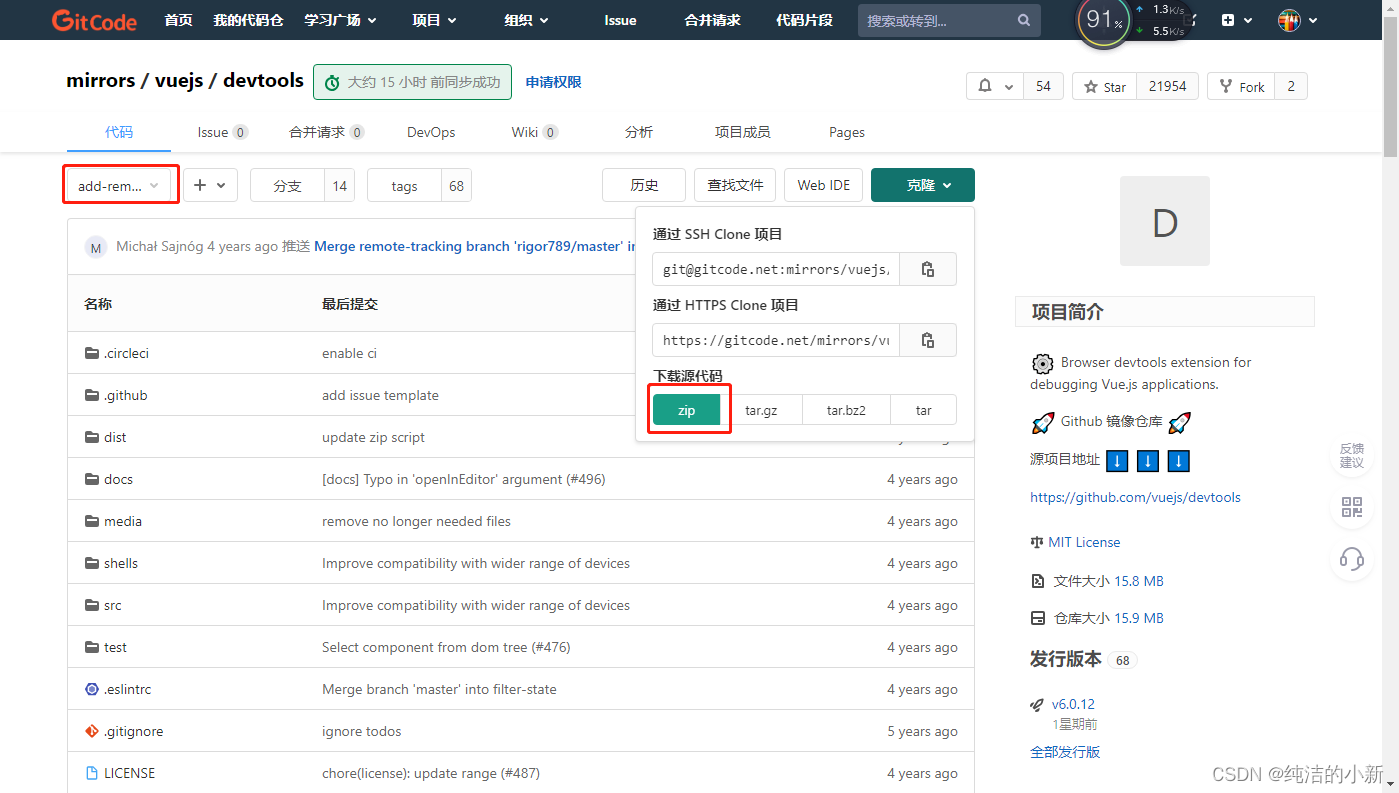Open the 克隆 clone dropdown button

tap(922, 184)
